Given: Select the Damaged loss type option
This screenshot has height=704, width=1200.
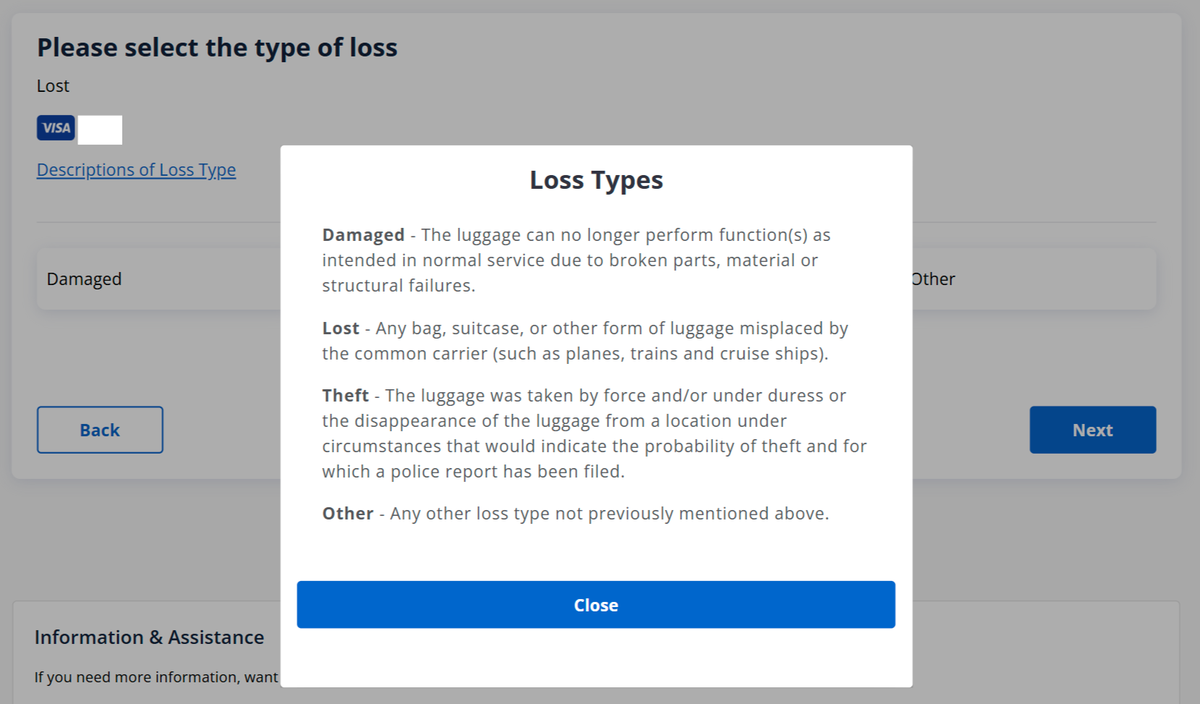Looking at the screenshot, I should pyautogui.click(x=84, y=279).
